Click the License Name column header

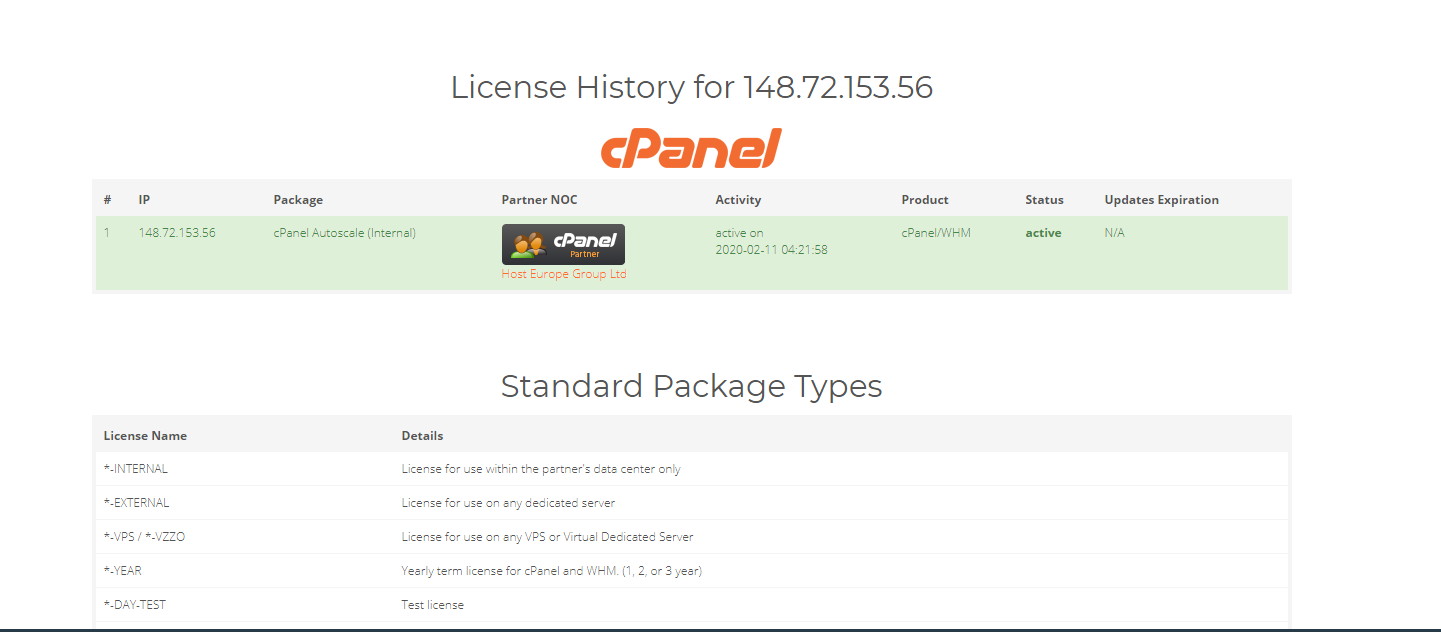[145, 436]
